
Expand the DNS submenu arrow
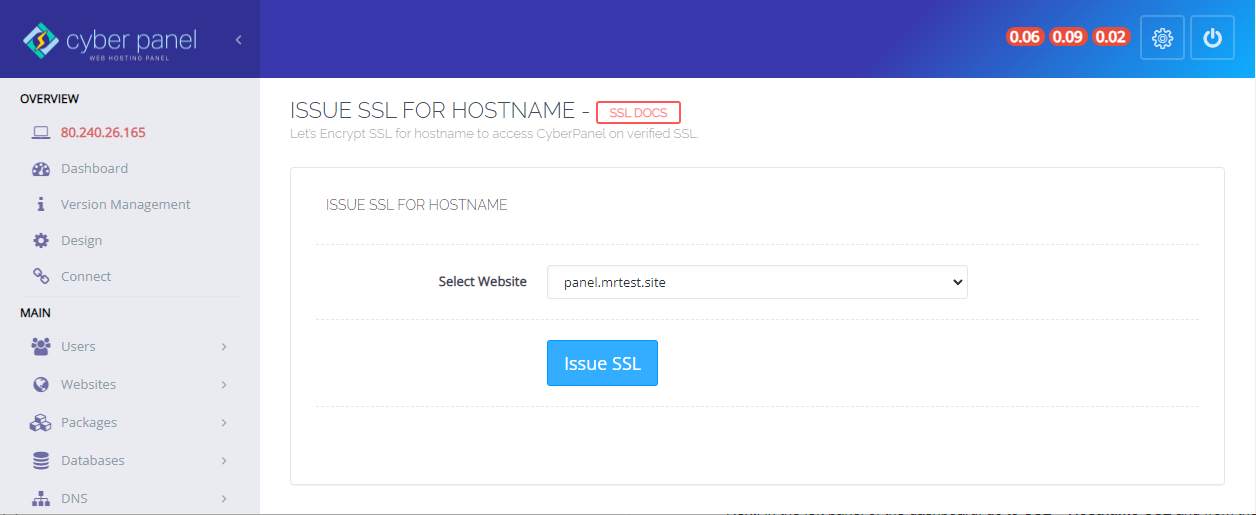pyautogui.click(x=224, y=499)
